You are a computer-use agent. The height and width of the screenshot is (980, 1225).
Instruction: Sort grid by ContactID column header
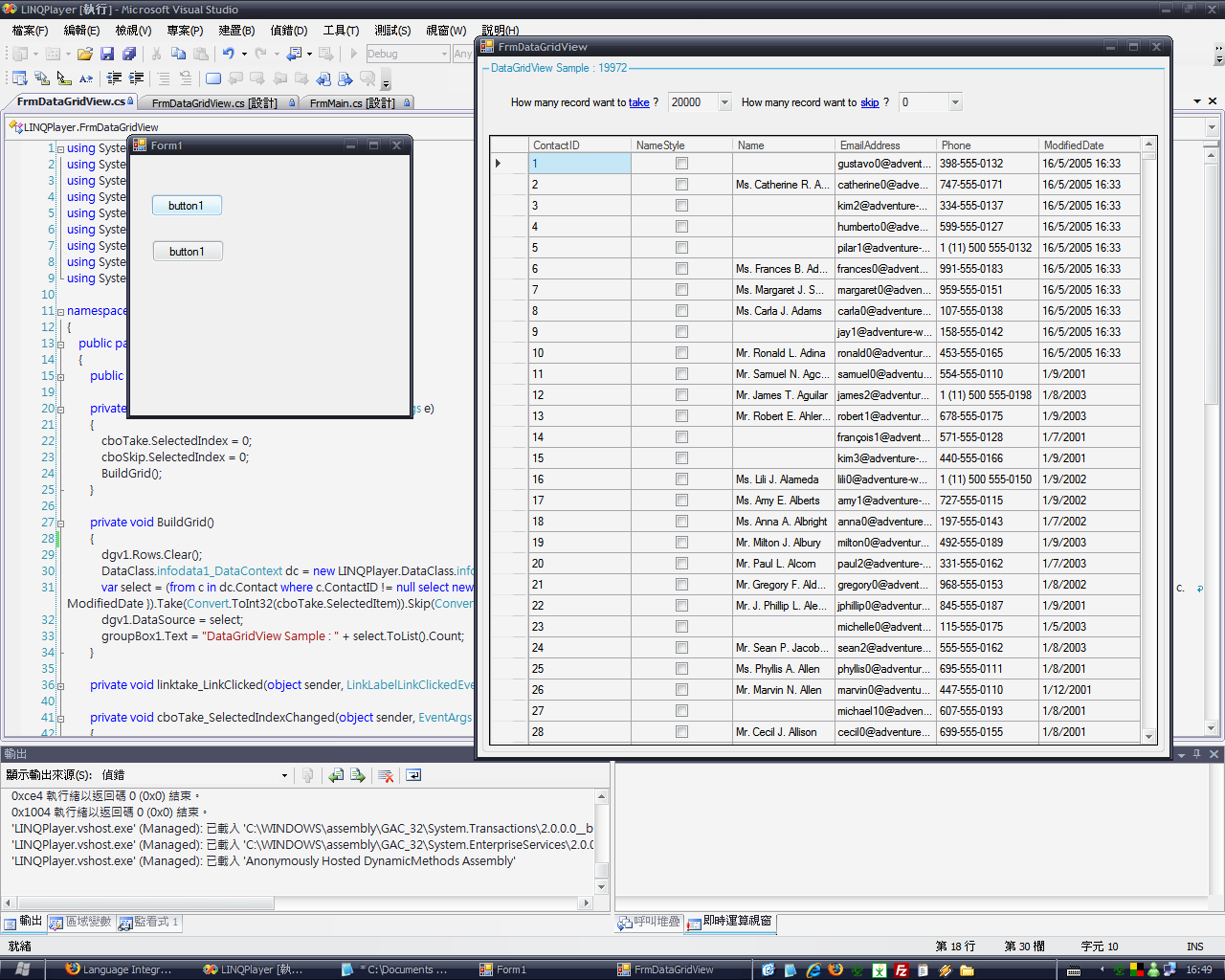(x=579, y=145)
